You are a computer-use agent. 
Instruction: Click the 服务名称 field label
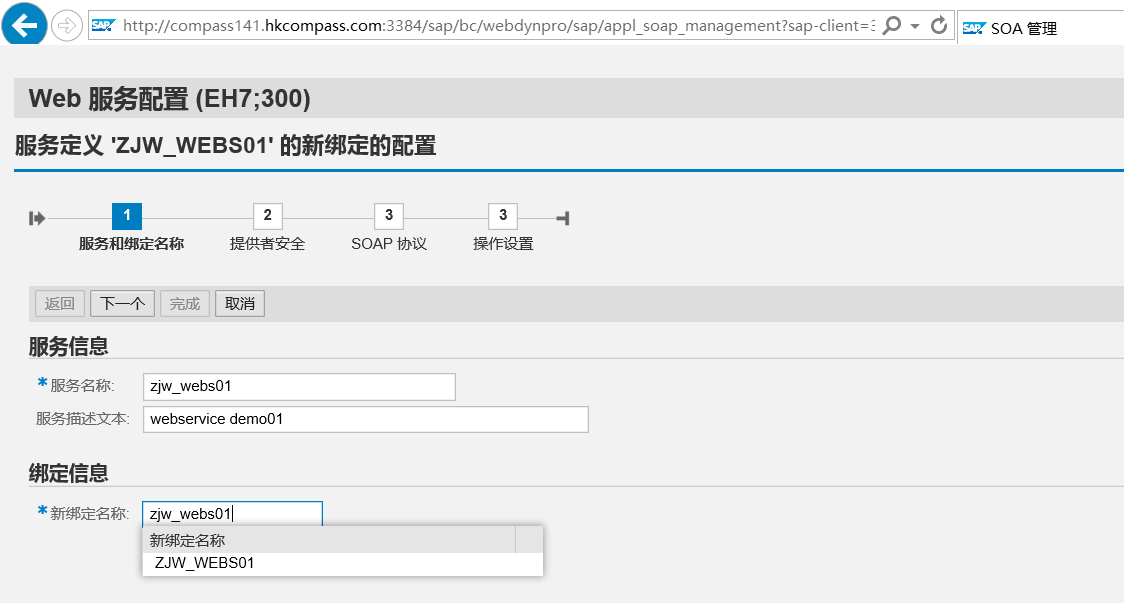82,386
